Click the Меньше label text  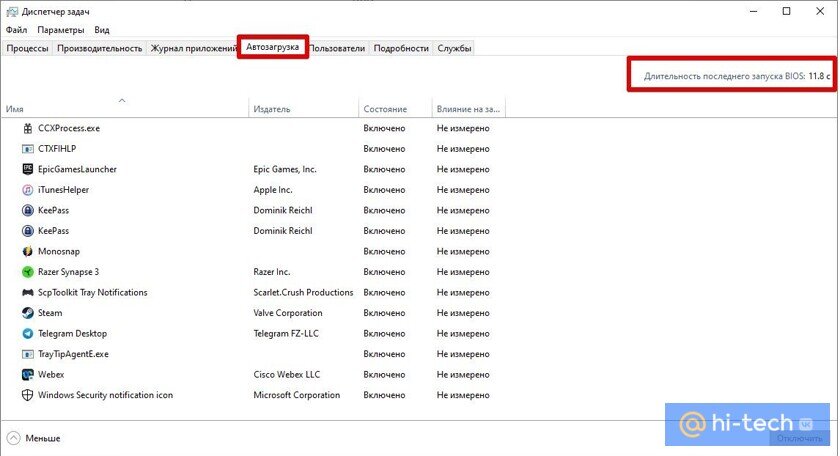(43, 438)
